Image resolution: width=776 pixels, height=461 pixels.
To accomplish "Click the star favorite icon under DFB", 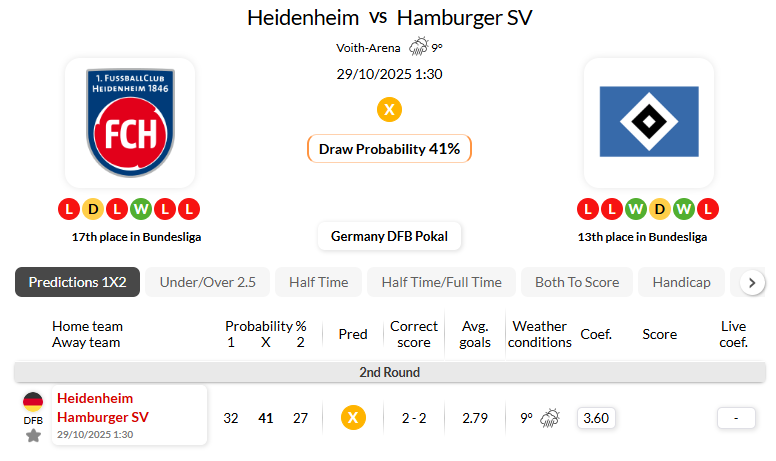I will tap(33, 436).
